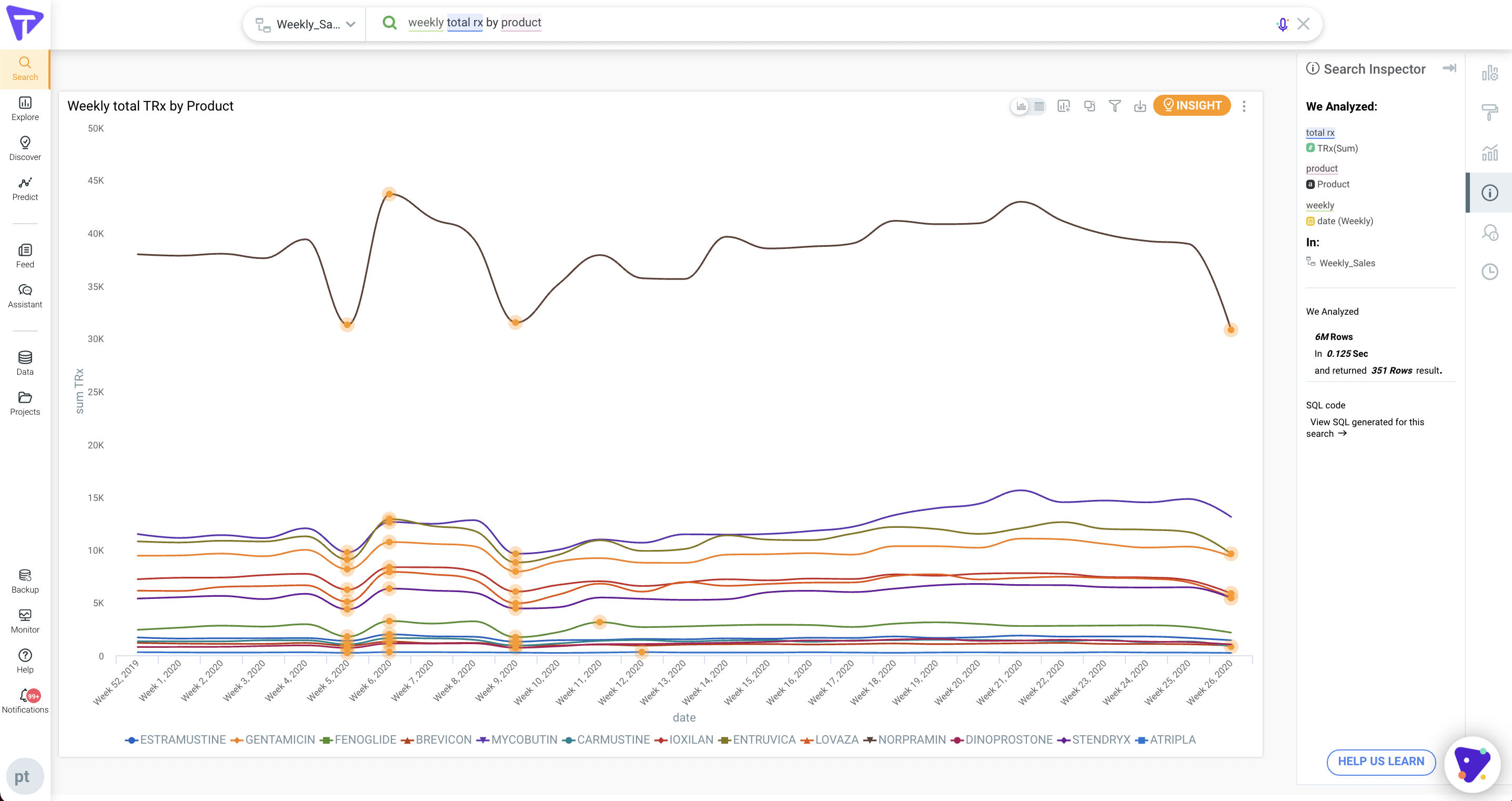Click the microphone voice search icon
Screen dimensions: 1512x801
click(x=1283, y=24)
